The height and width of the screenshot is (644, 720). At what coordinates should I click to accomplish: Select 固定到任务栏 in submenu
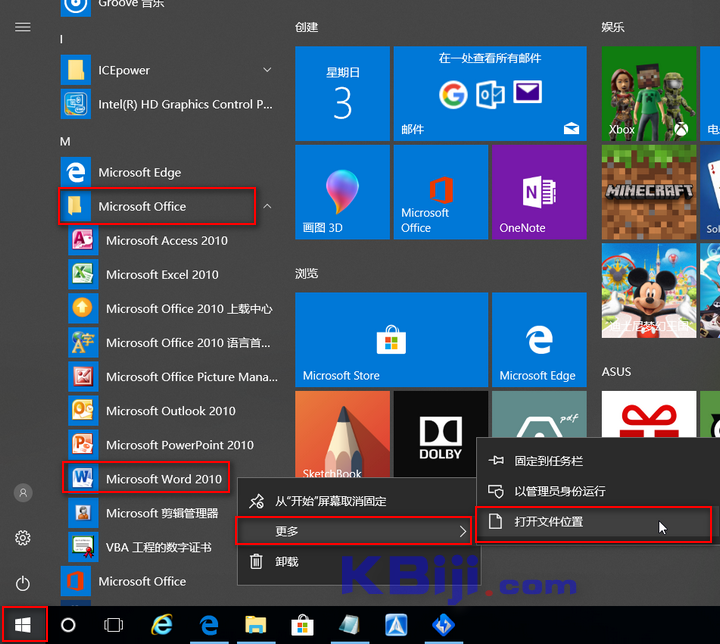coord(598,461)
